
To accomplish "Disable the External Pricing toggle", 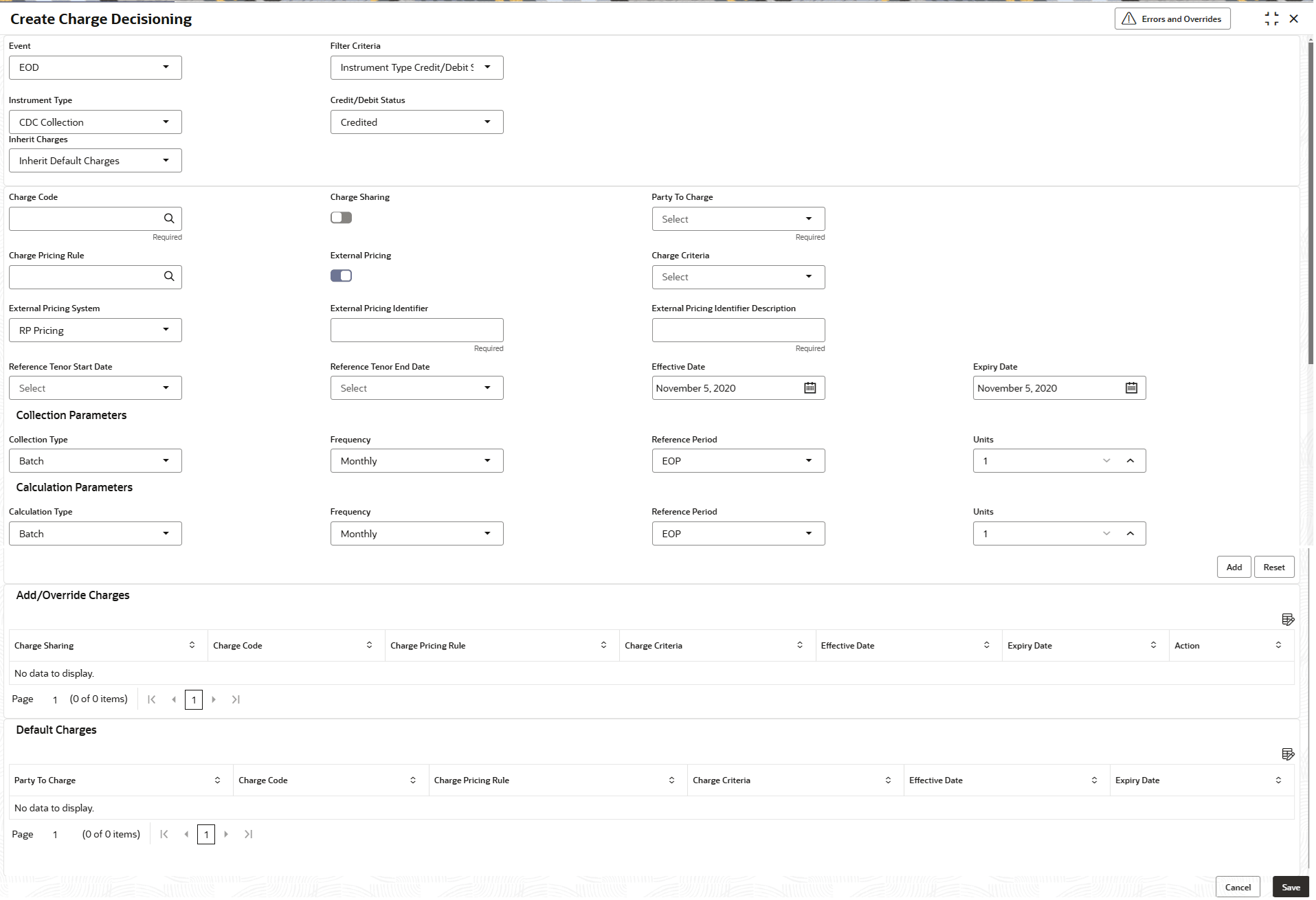I will pyautogui.click(x=341, y=275).
